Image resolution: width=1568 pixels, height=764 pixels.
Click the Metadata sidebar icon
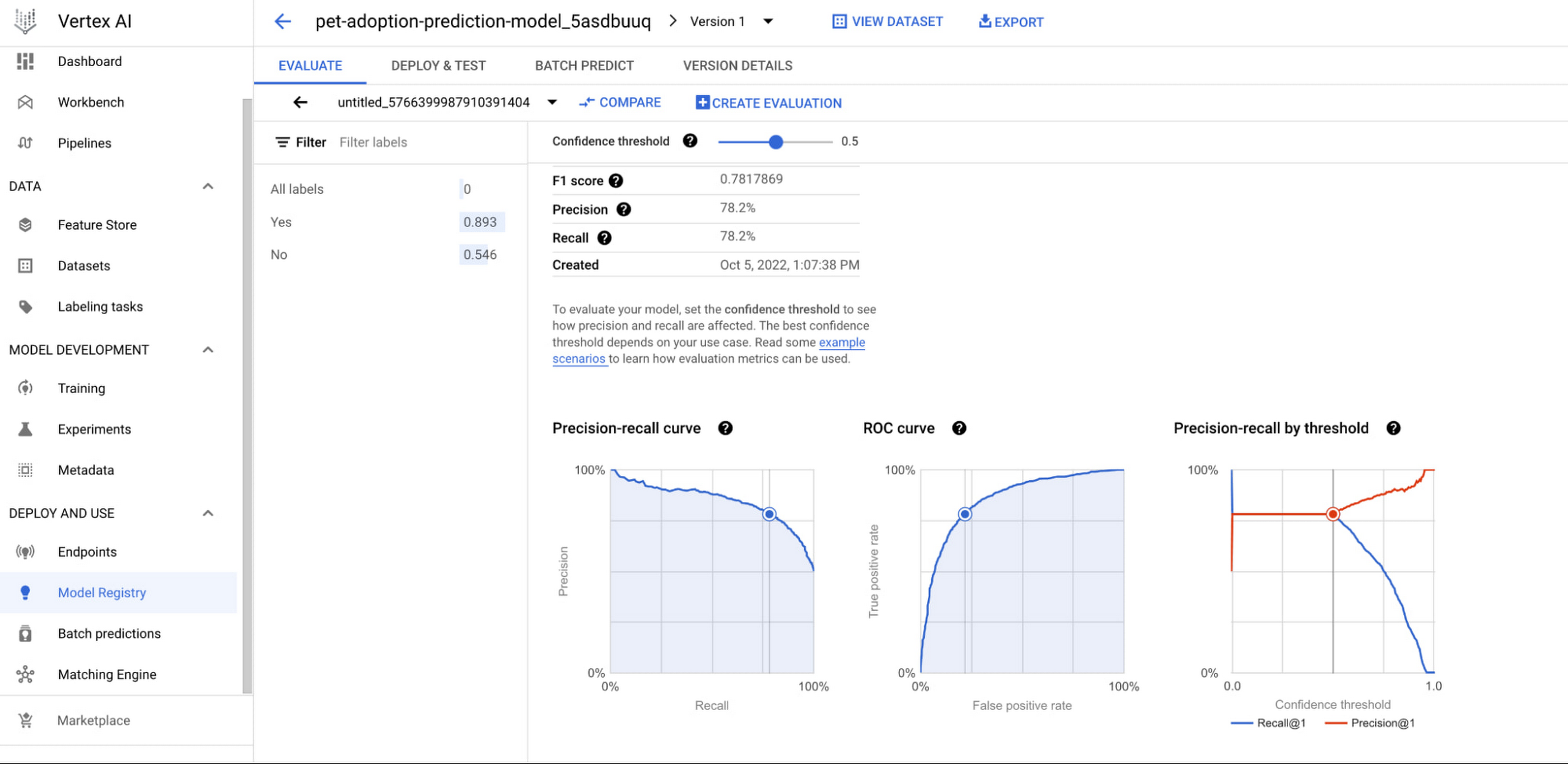click(x=25, y=470)
